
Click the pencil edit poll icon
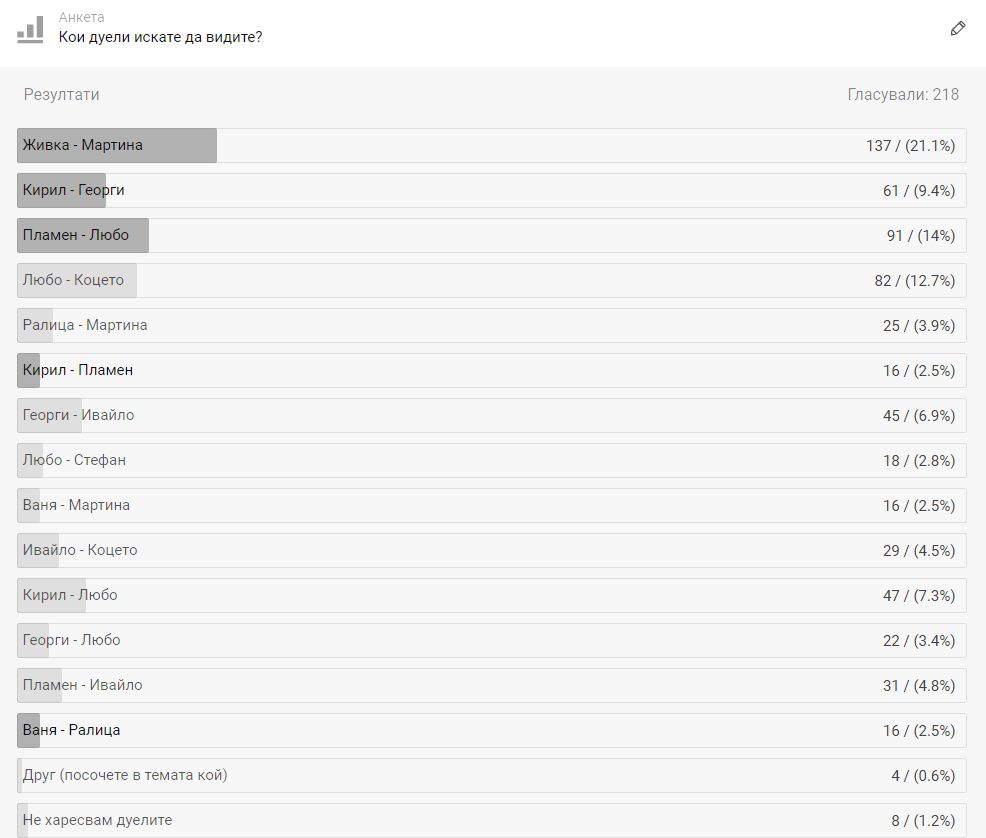(958, 28)
